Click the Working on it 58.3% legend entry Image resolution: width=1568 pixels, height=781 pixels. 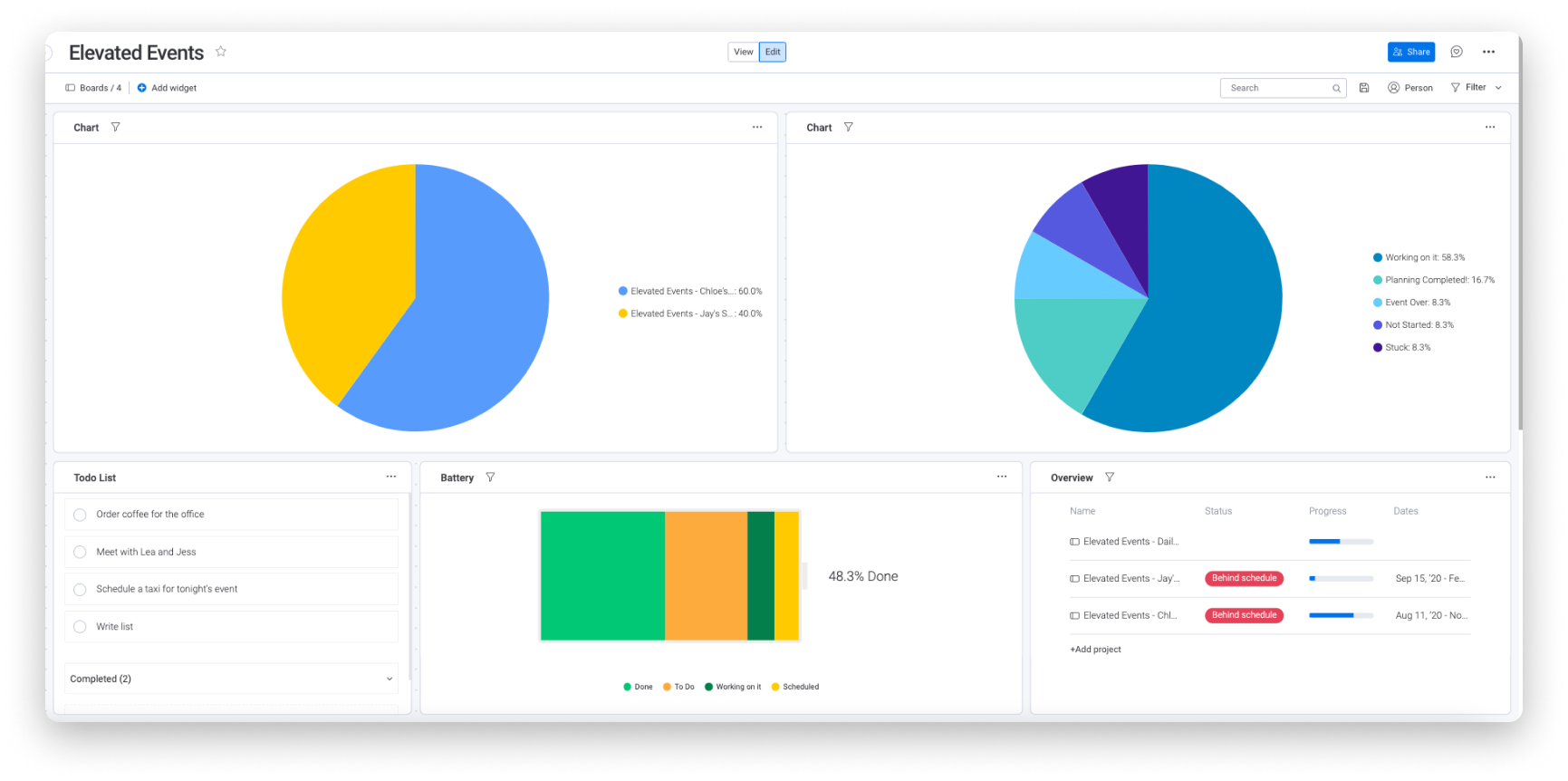1419,257
